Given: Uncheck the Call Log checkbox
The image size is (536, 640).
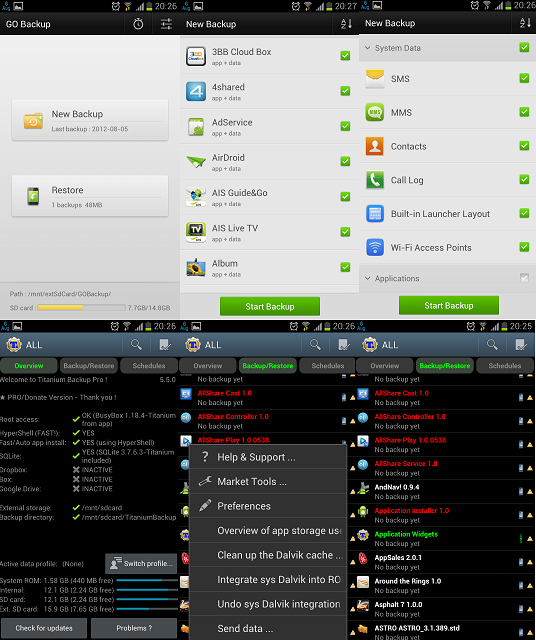Looking at the screenshot, I should coord(525,179).
